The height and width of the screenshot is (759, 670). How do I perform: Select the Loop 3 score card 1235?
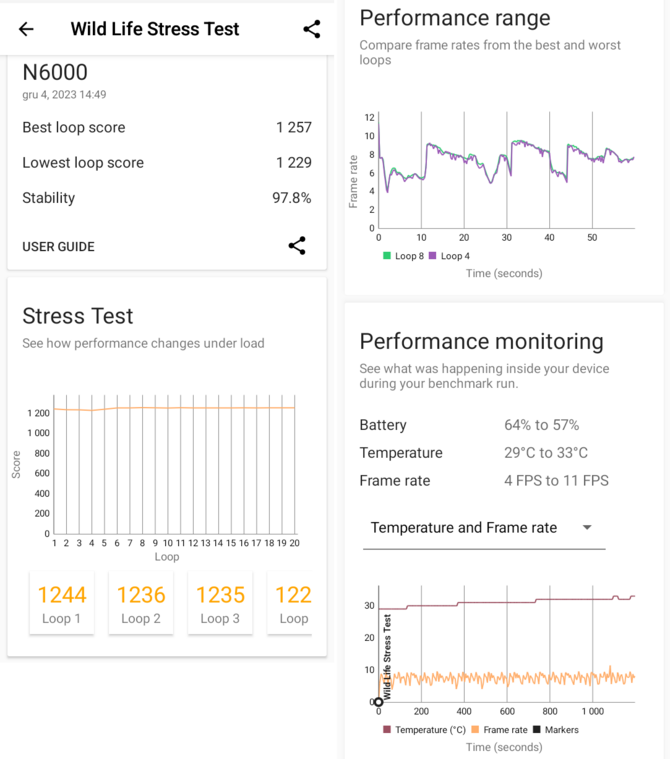(220, 603)
